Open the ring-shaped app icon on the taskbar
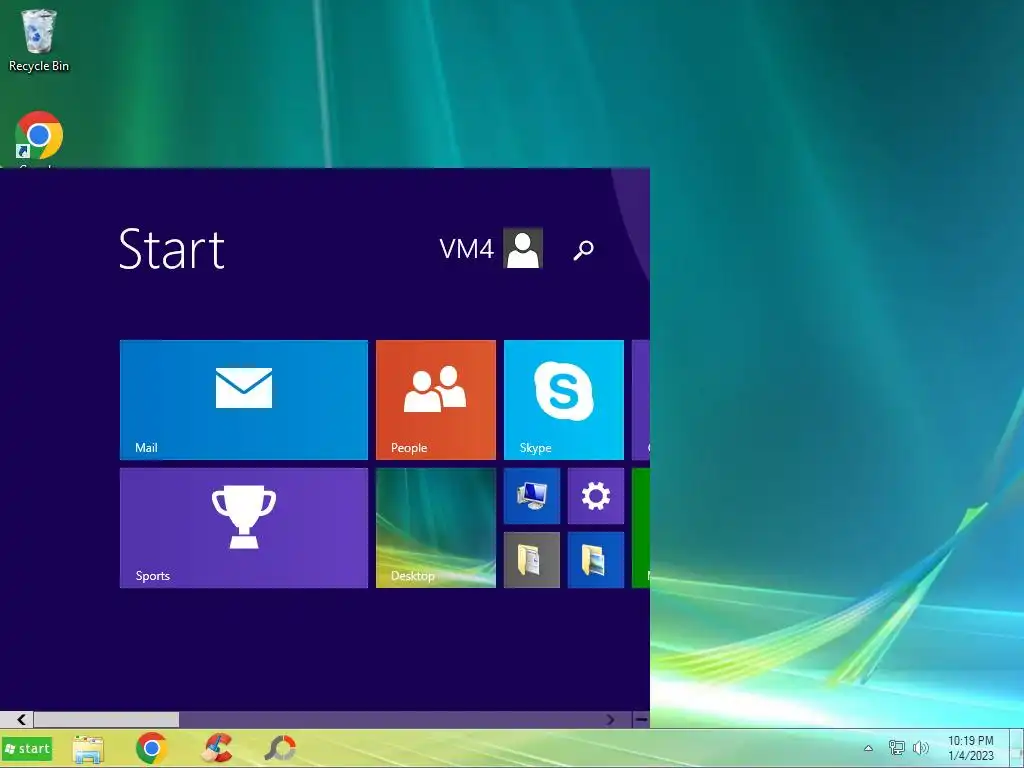This screenshot has width=1024, height=768. coord(280,748)
